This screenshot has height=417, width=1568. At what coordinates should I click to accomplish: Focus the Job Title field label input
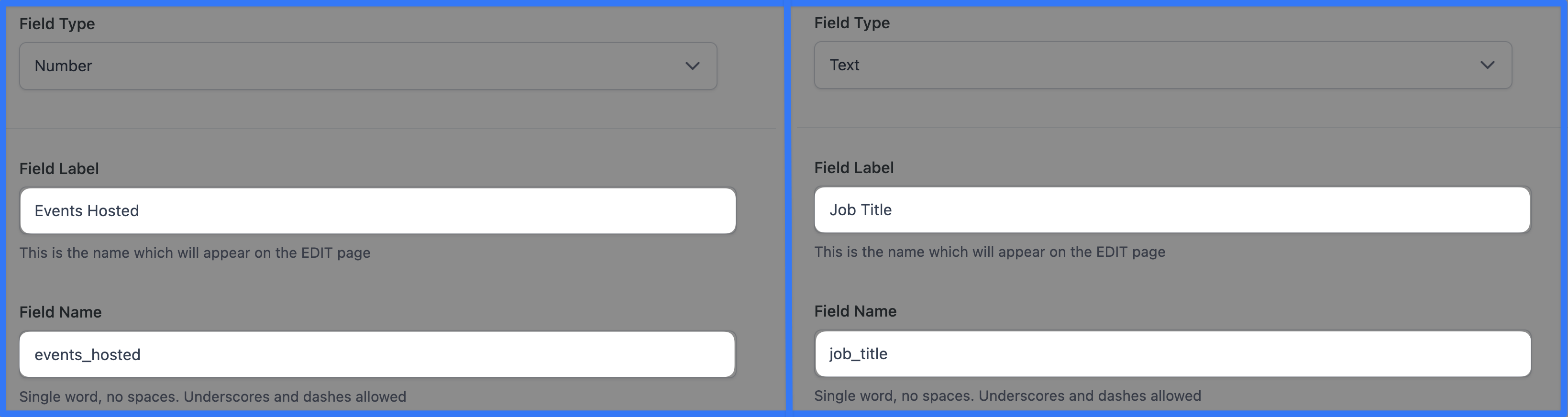(1172, 210)
